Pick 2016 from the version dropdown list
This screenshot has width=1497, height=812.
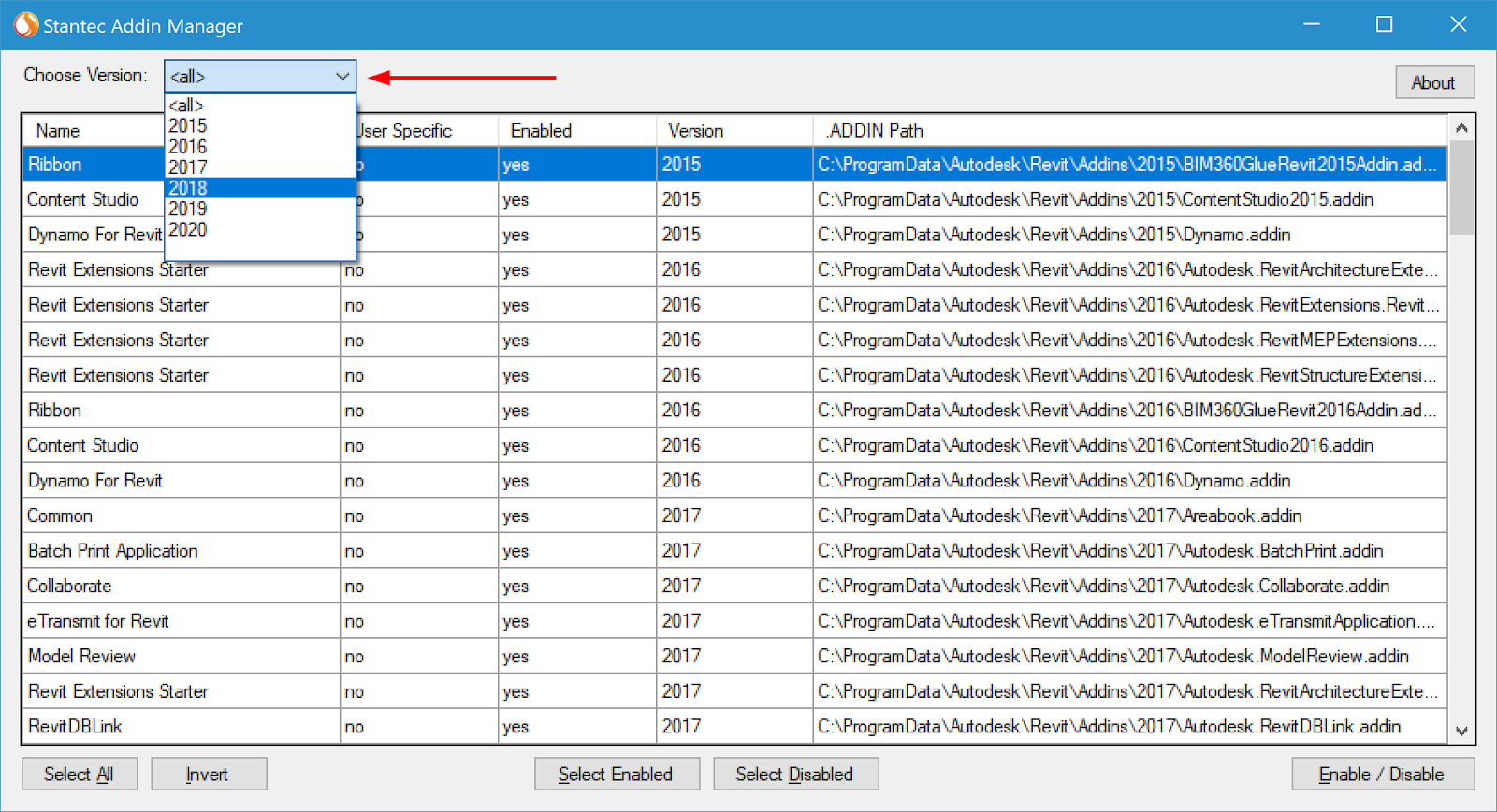point(260,146)
